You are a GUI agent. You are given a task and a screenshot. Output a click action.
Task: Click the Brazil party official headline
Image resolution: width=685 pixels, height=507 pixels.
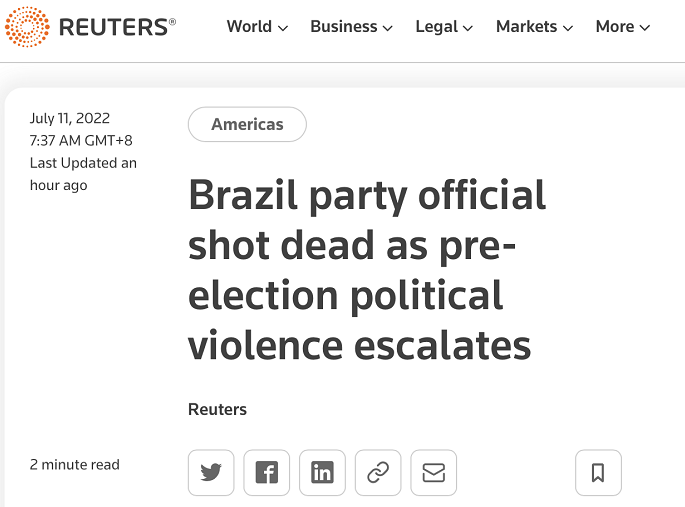point(367,270)
